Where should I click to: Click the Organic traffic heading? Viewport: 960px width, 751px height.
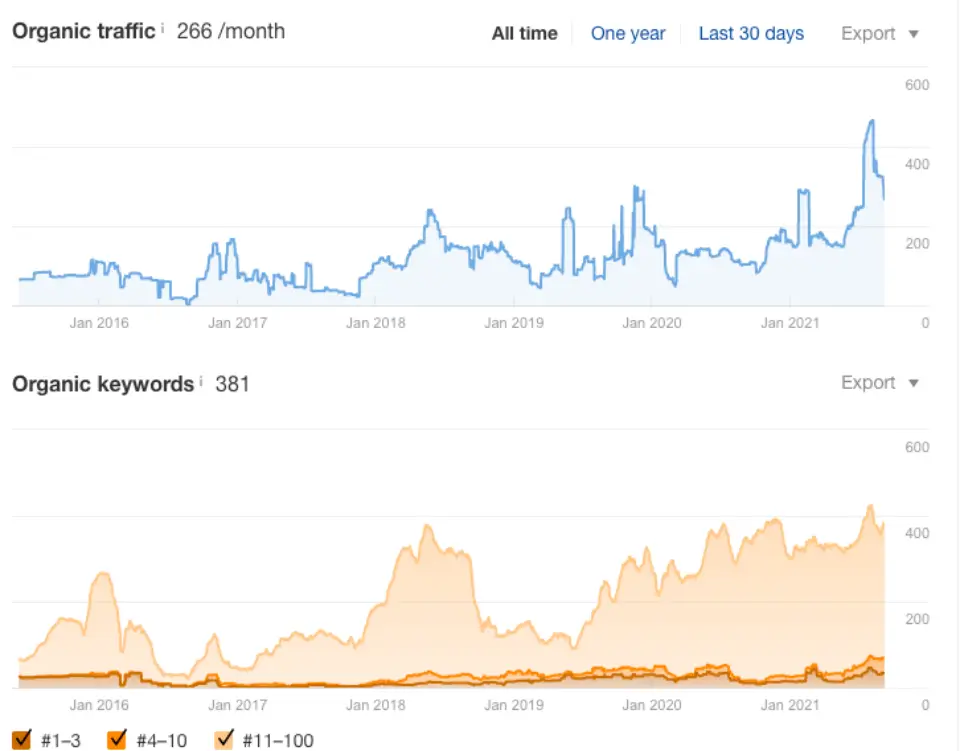tap(84, 31)
